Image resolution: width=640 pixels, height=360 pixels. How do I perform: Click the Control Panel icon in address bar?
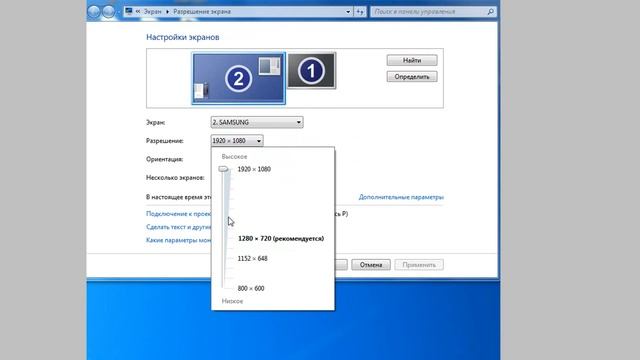(x=129, y=11)
